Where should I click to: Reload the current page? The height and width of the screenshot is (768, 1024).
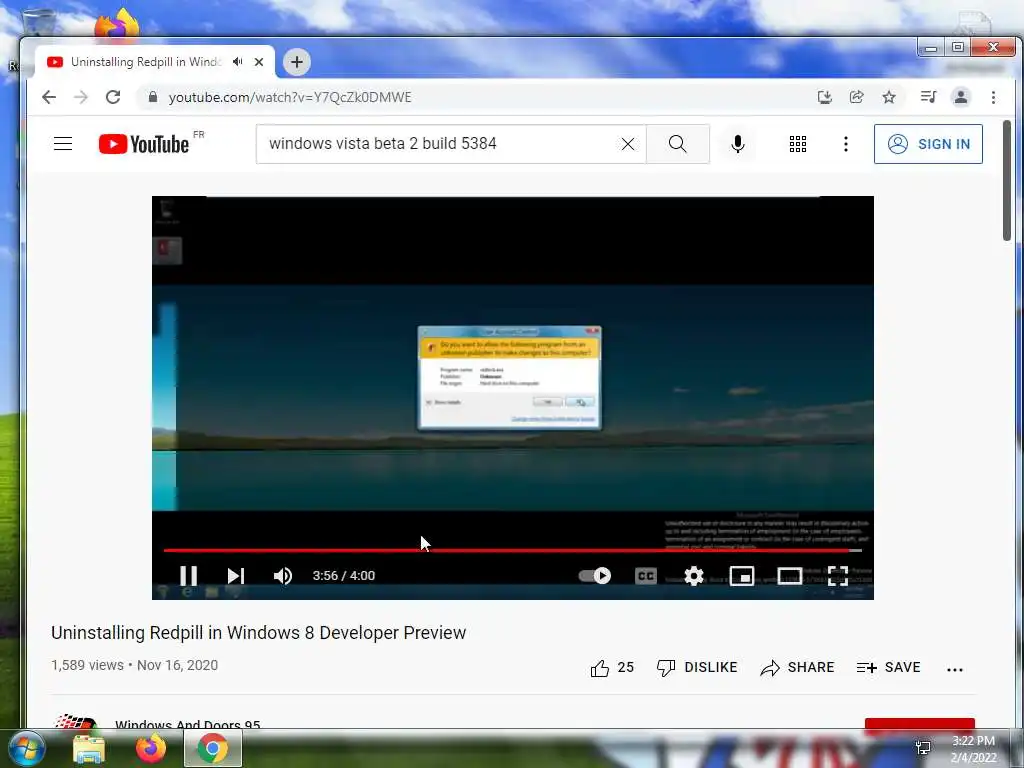tap(113, 97)
